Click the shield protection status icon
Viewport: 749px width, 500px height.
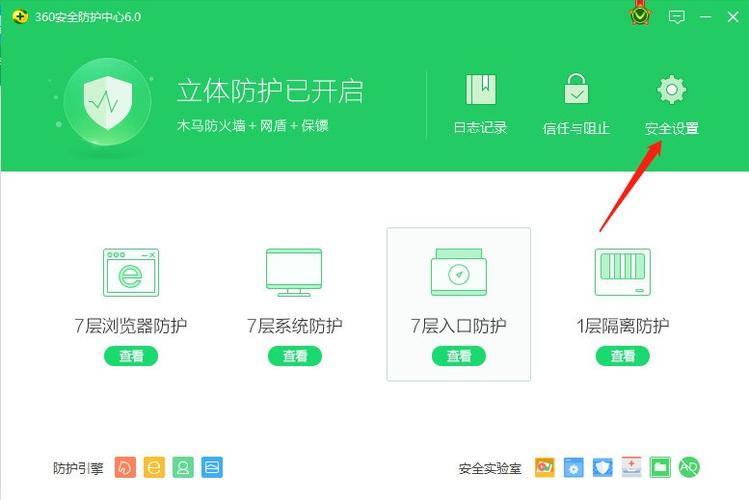107,102
